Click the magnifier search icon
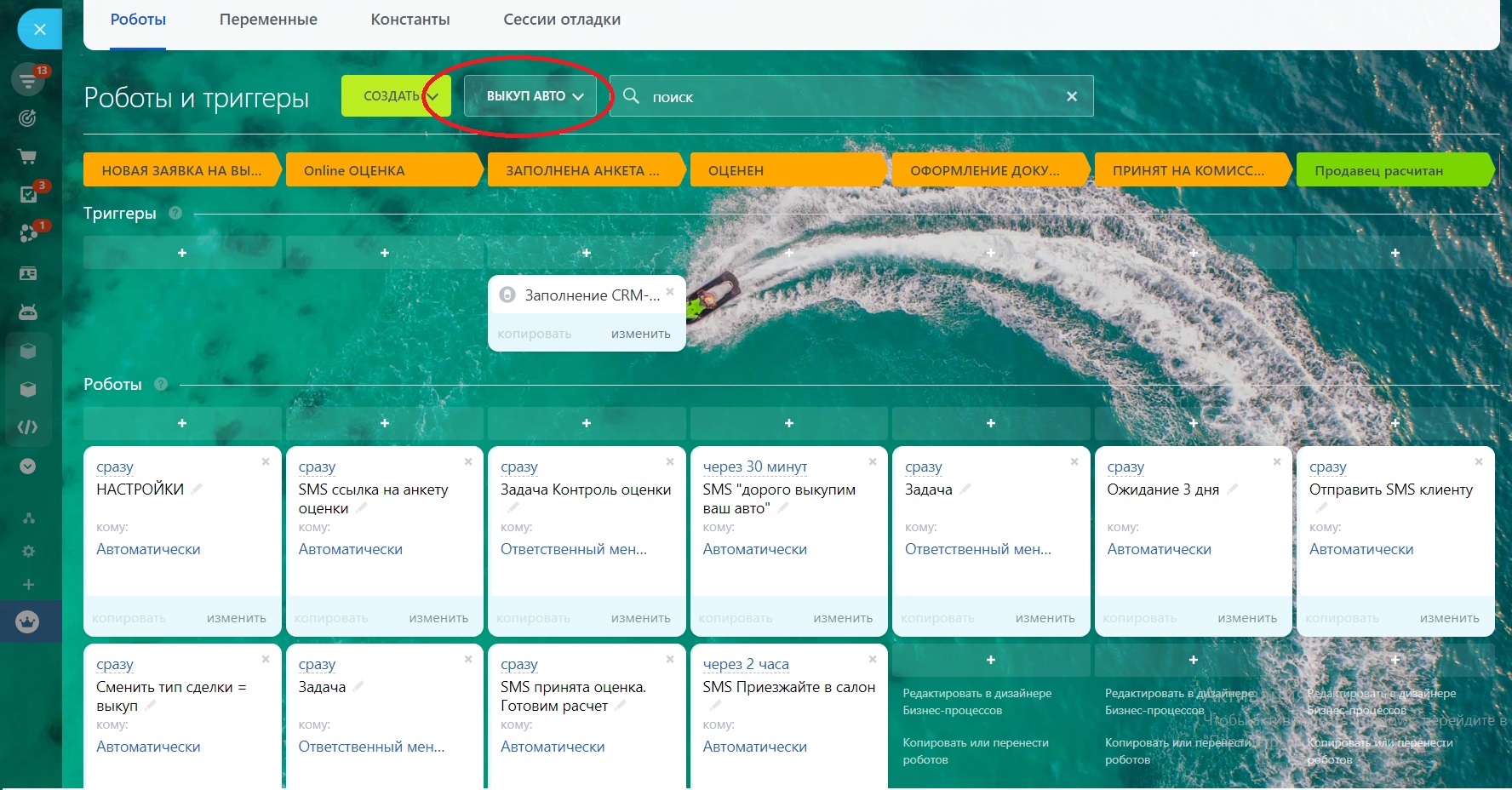This screenshot has width=1512, height=790. [x=631, y=96]
